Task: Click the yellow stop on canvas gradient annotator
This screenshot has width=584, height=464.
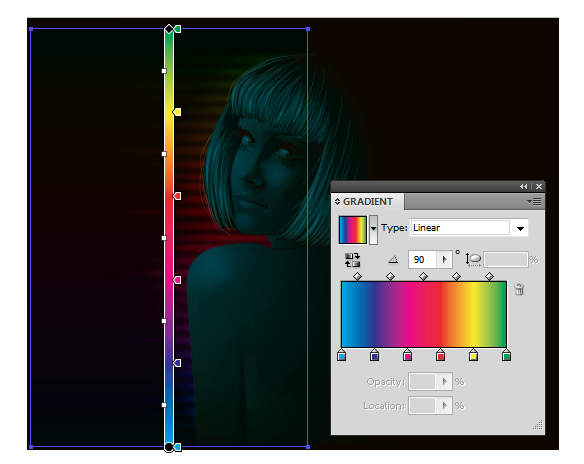Action: 177,112
